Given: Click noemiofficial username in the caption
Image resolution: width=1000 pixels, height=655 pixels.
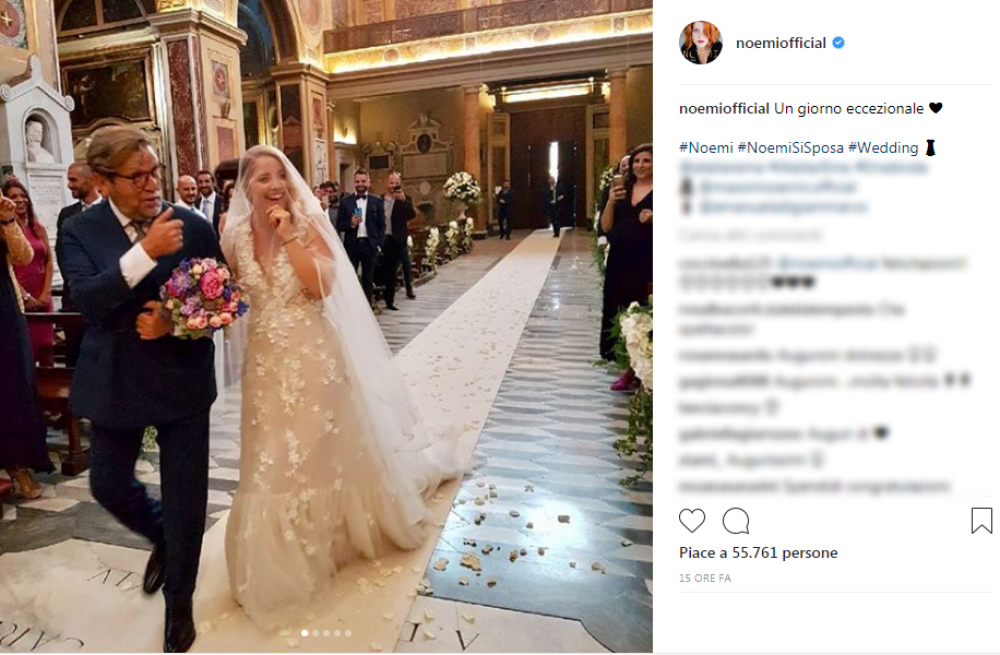Looking at the screenshot, I should point(724,108).
